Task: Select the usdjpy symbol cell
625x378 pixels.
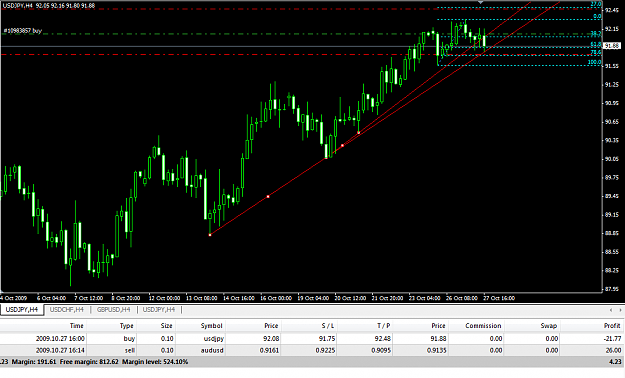Action: (213, 339)
